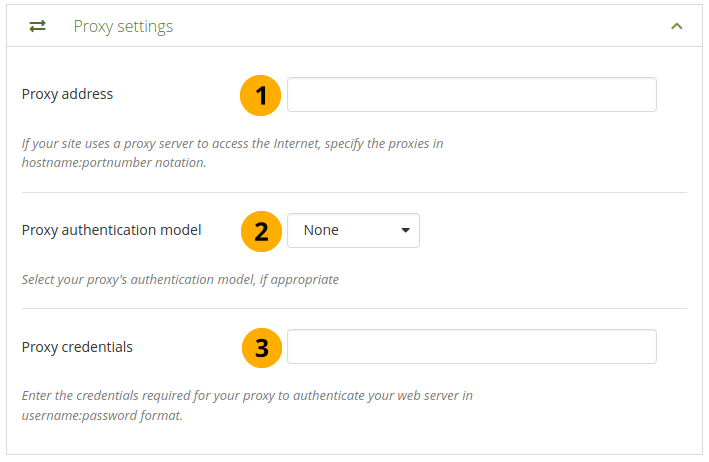Screen dimensions: 709x462
Task: Click the "username:password format" hint line
Action: click(x=102, y=415)
